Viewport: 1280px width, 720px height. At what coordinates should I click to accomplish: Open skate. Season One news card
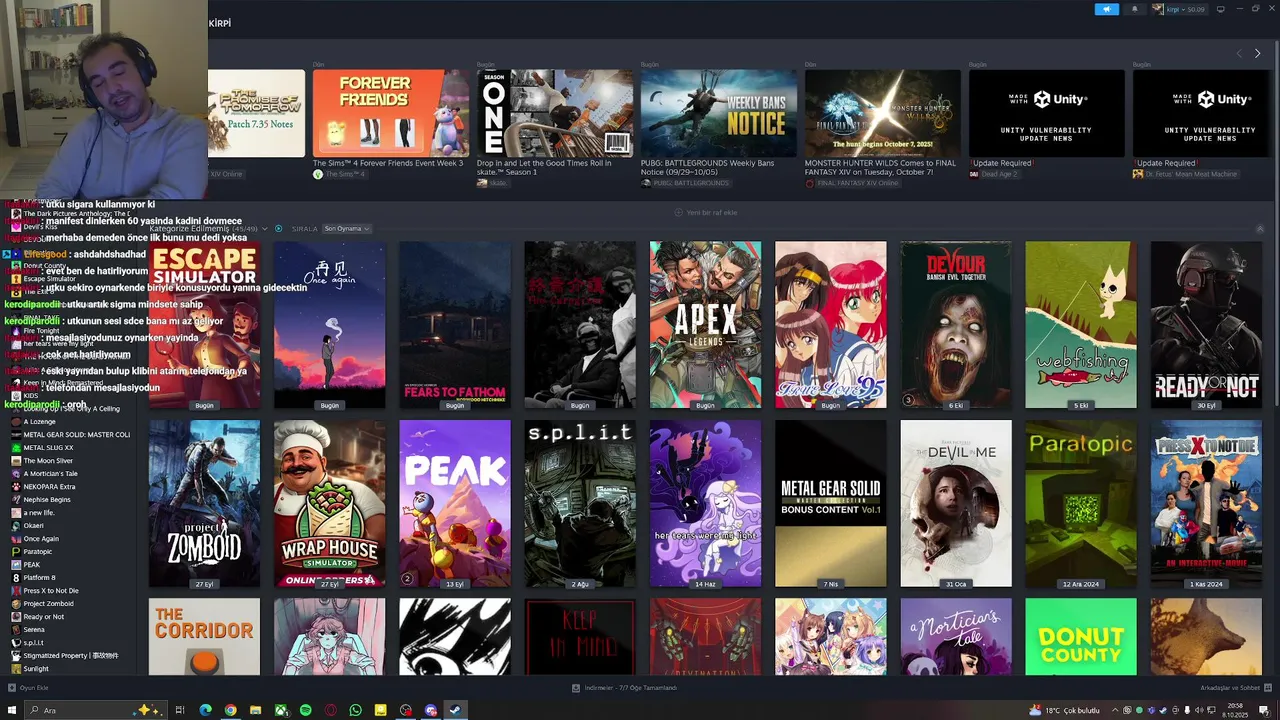pyautogui.click(x=554, y=113)
